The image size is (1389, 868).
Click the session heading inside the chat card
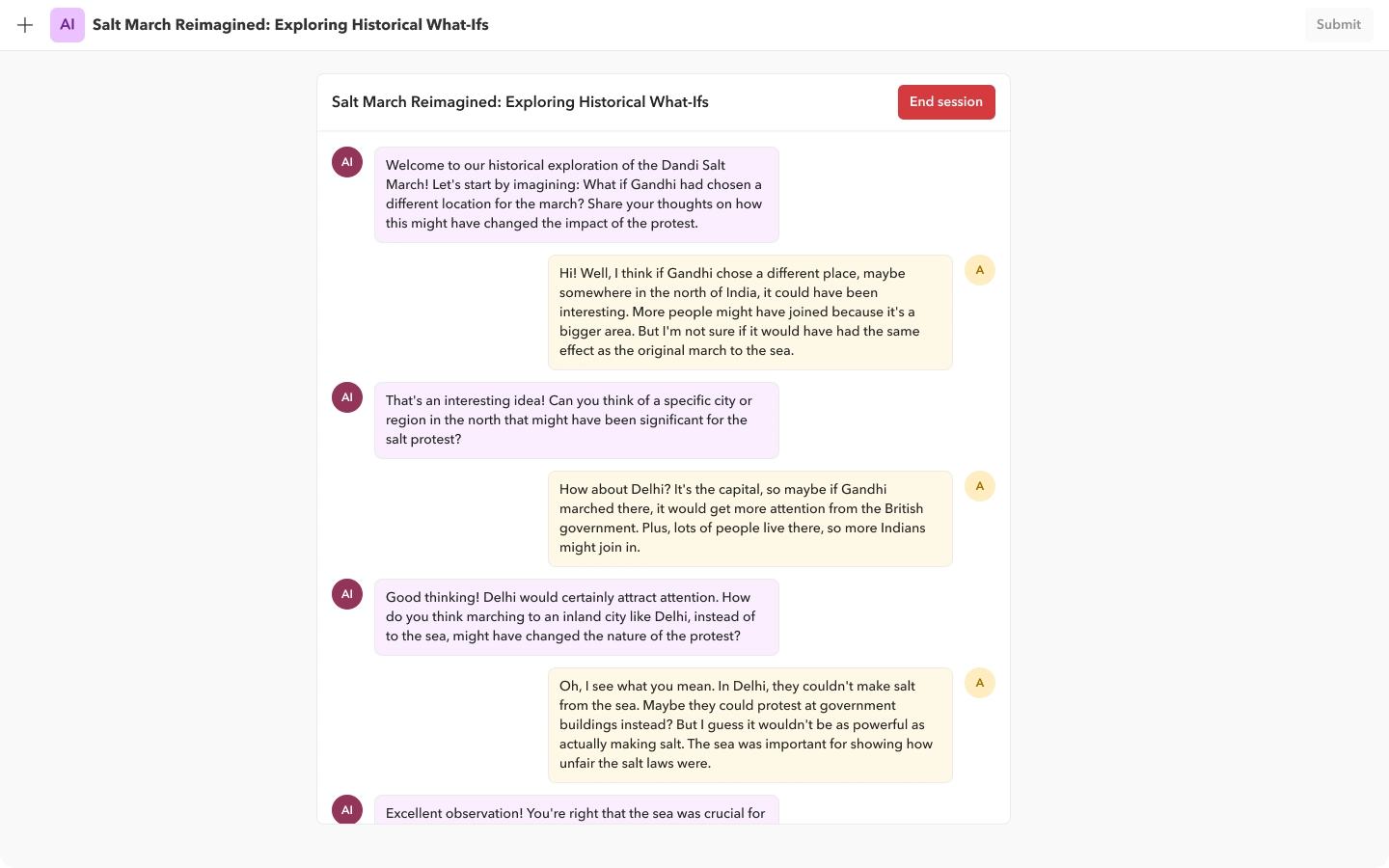click(520, 102)
